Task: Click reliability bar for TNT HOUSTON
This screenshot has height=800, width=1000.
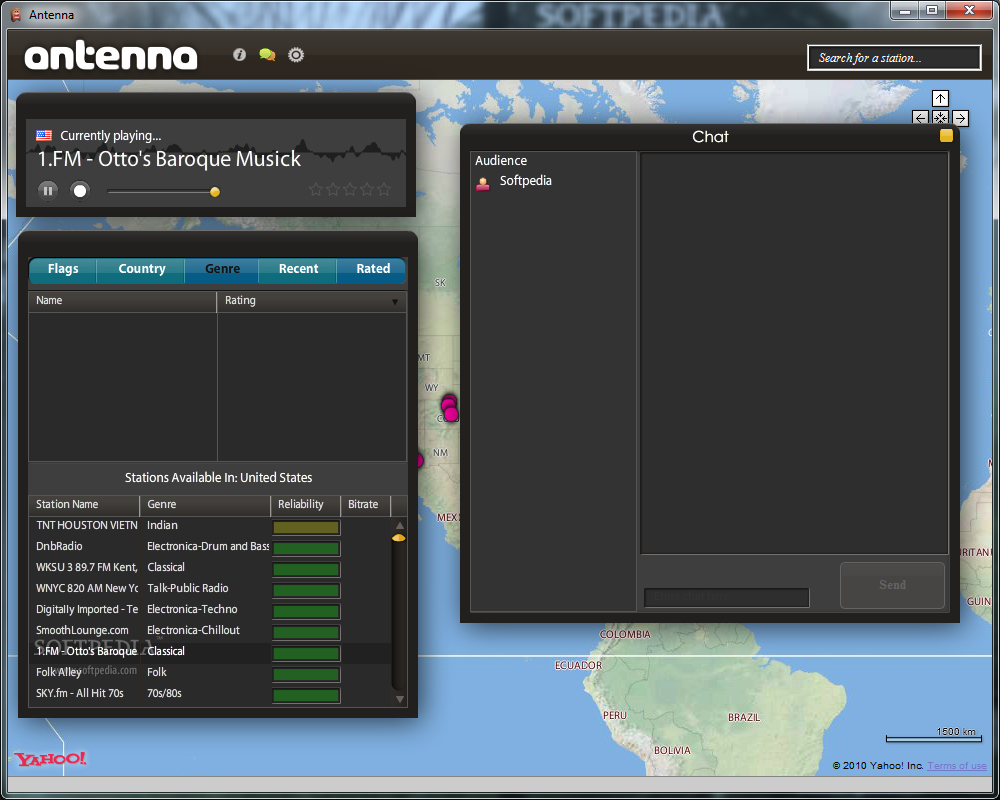Action: pos(306,528)
